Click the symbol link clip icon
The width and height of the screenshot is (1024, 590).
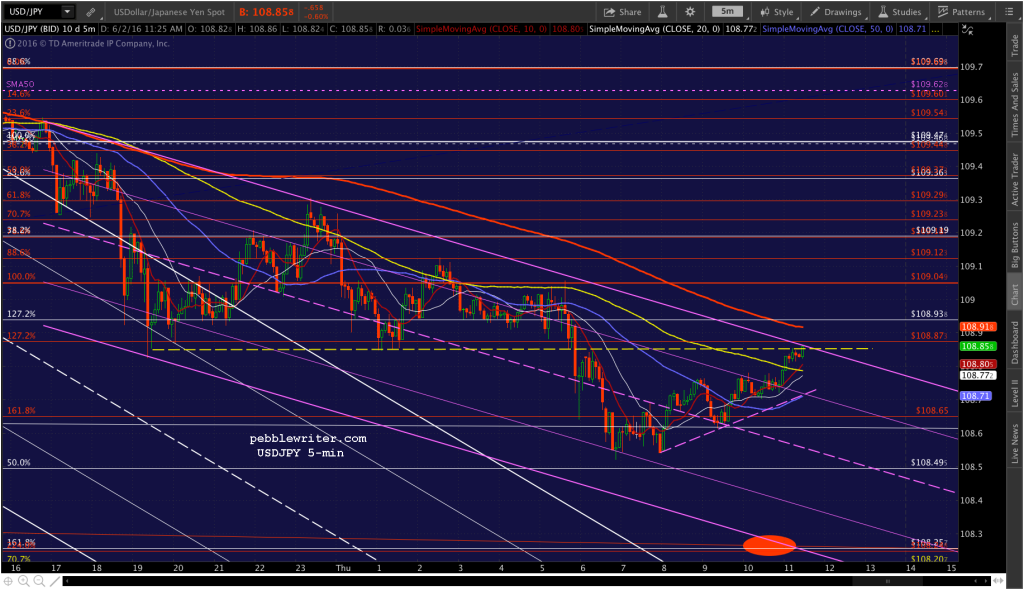coord(91,12)
